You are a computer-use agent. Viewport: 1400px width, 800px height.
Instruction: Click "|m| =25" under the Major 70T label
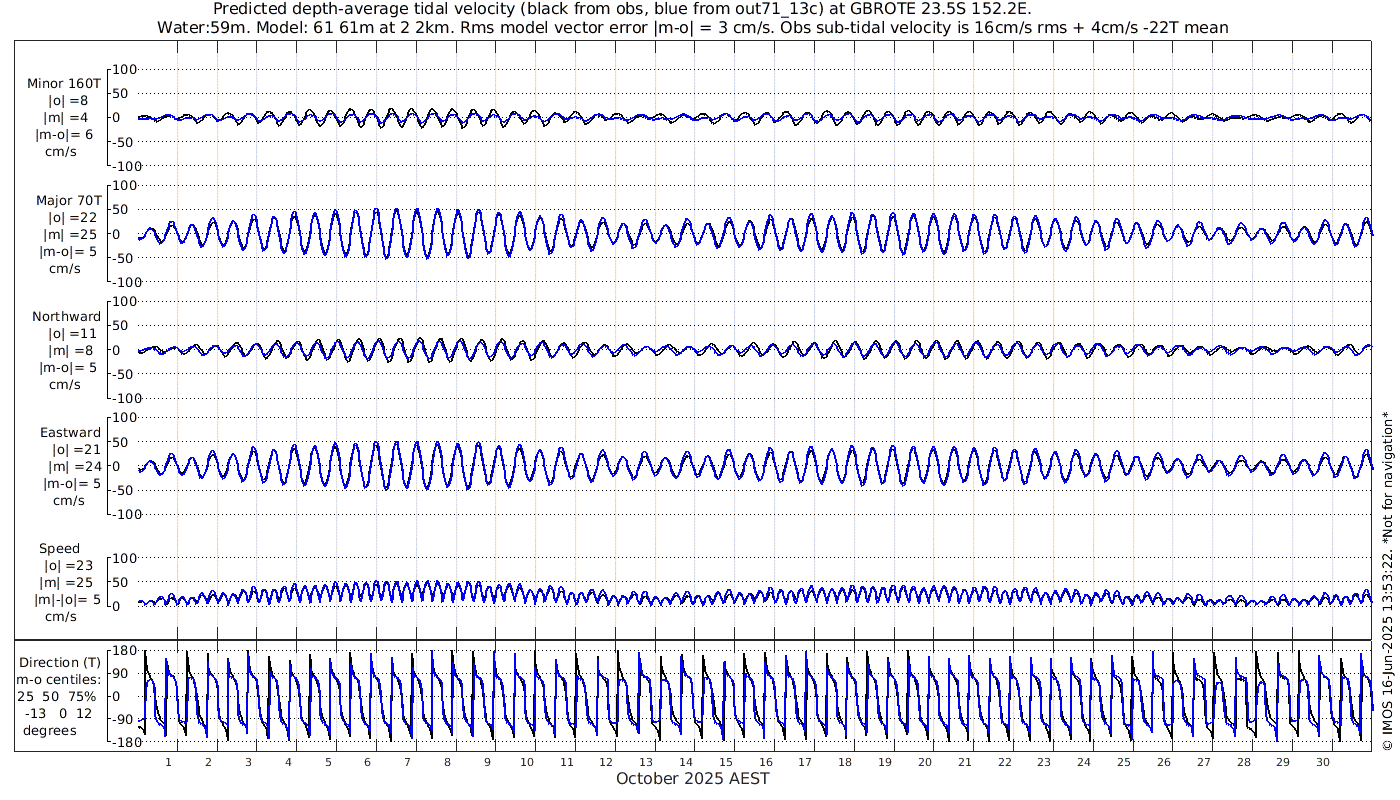coord(69,235)
